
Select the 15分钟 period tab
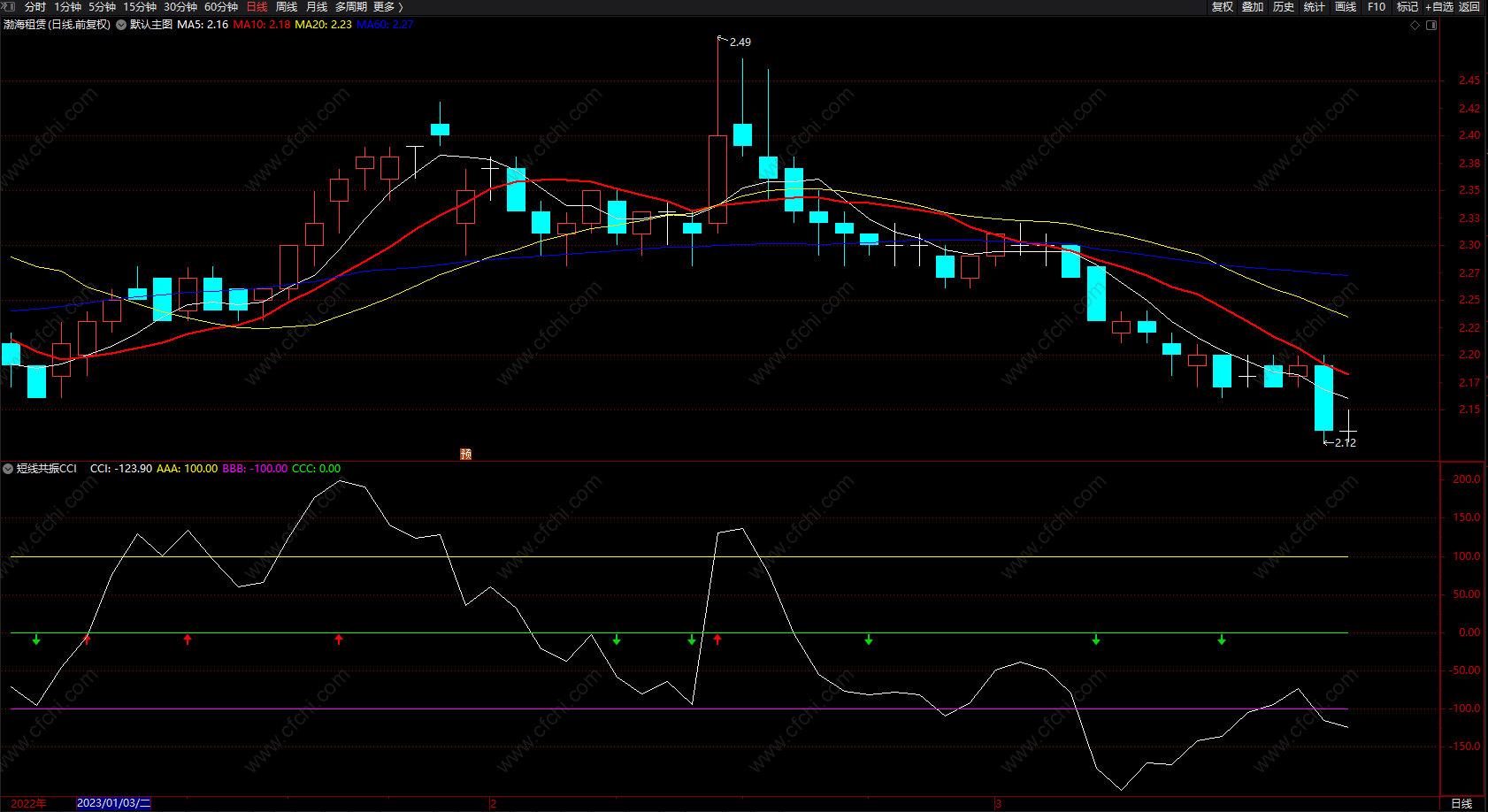click(x=140, y=7)
